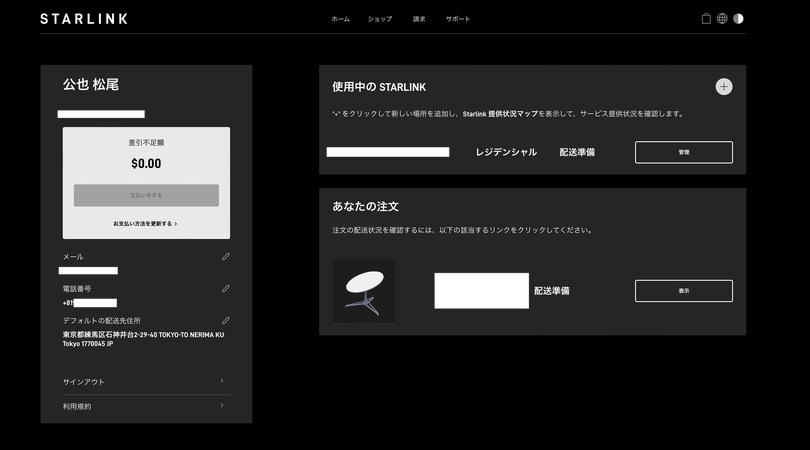Click the Starlink dish thumbnail

(364, 291)
